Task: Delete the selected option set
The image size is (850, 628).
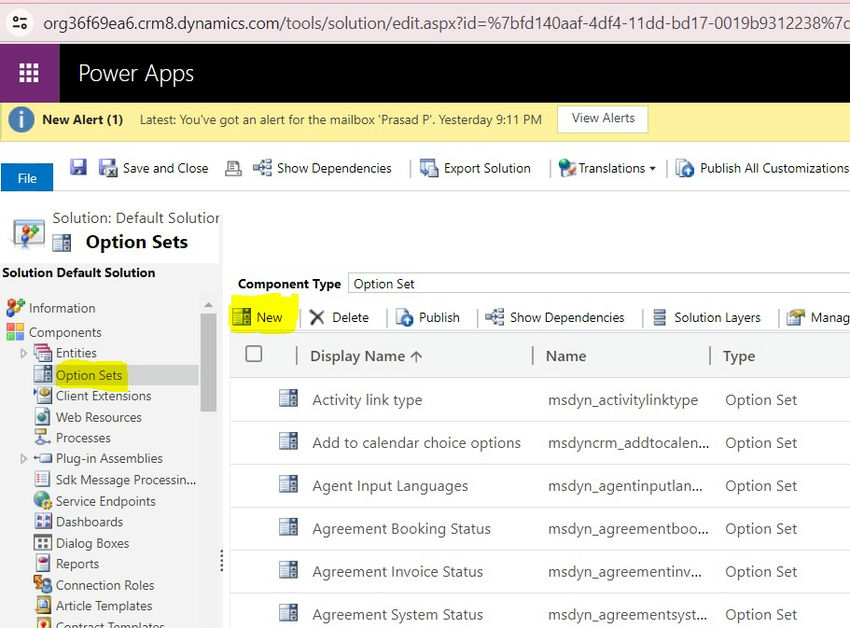Action: [x=340, y=317]
